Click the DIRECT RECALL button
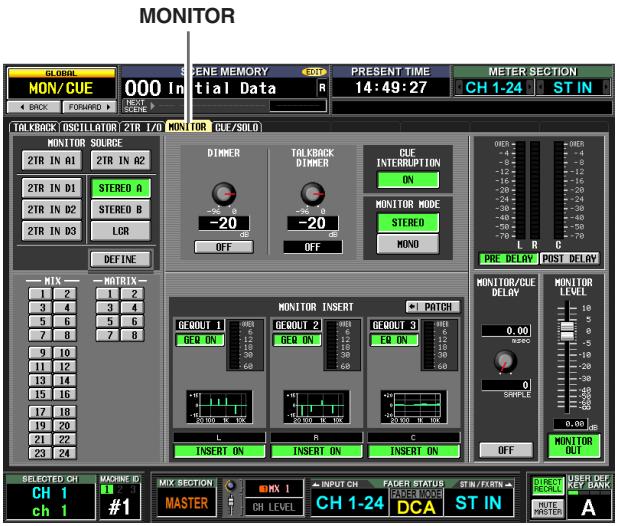This screenshot has width=620, height=526. [548, 486]
